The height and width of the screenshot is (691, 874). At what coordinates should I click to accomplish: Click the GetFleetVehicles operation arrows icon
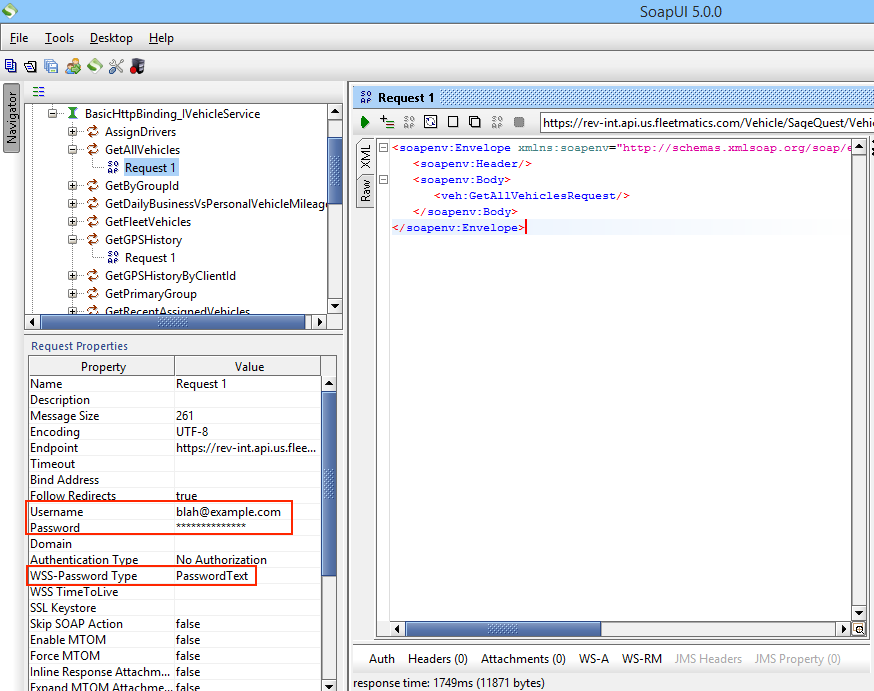point(93,222)
